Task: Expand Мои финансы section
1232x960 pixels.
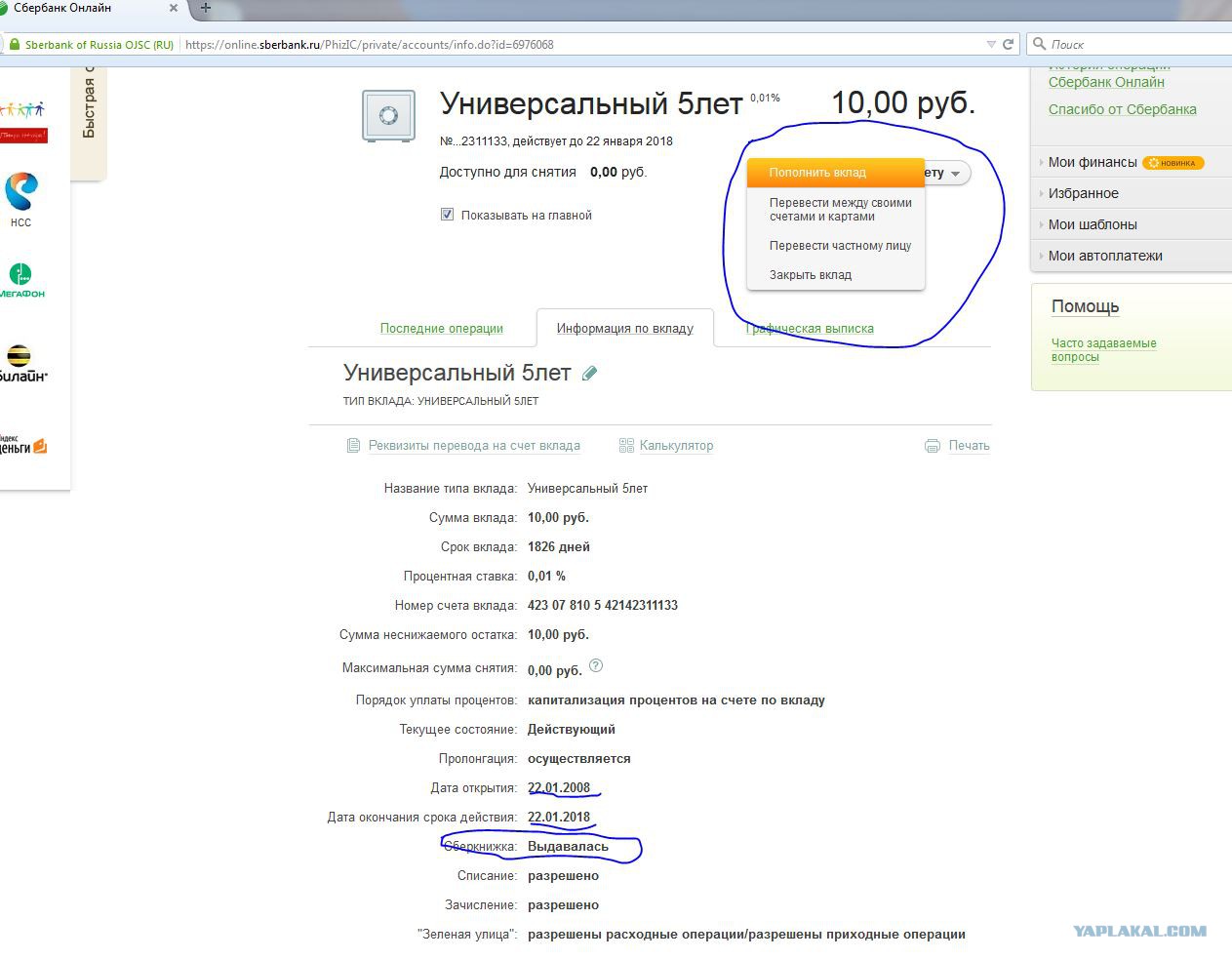Action: pyautogui.click(x=1093, y=162)
